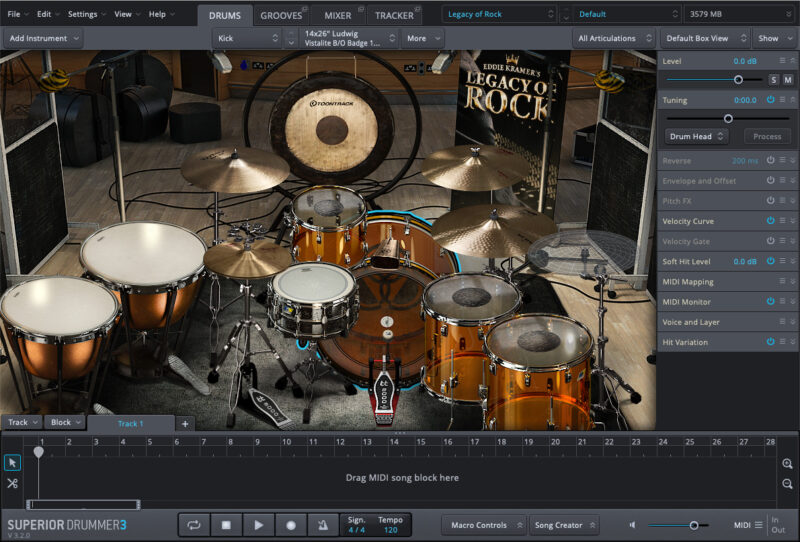
Task: Open the Reverse section menu icon
Action: pyautogui.click(x=782, y=160)
